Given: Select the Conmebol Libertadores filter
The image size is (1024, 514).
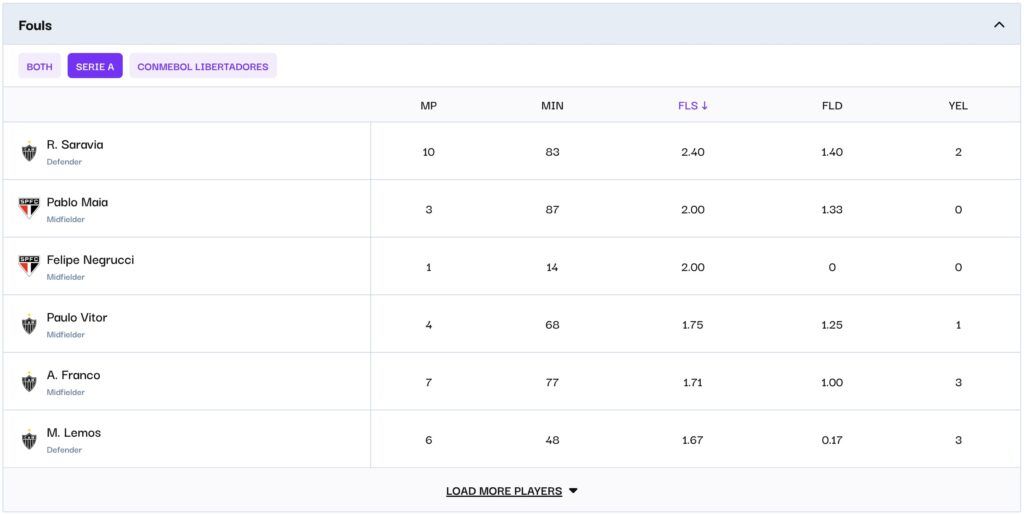Looking at the screenshot, I should point(203,66).
